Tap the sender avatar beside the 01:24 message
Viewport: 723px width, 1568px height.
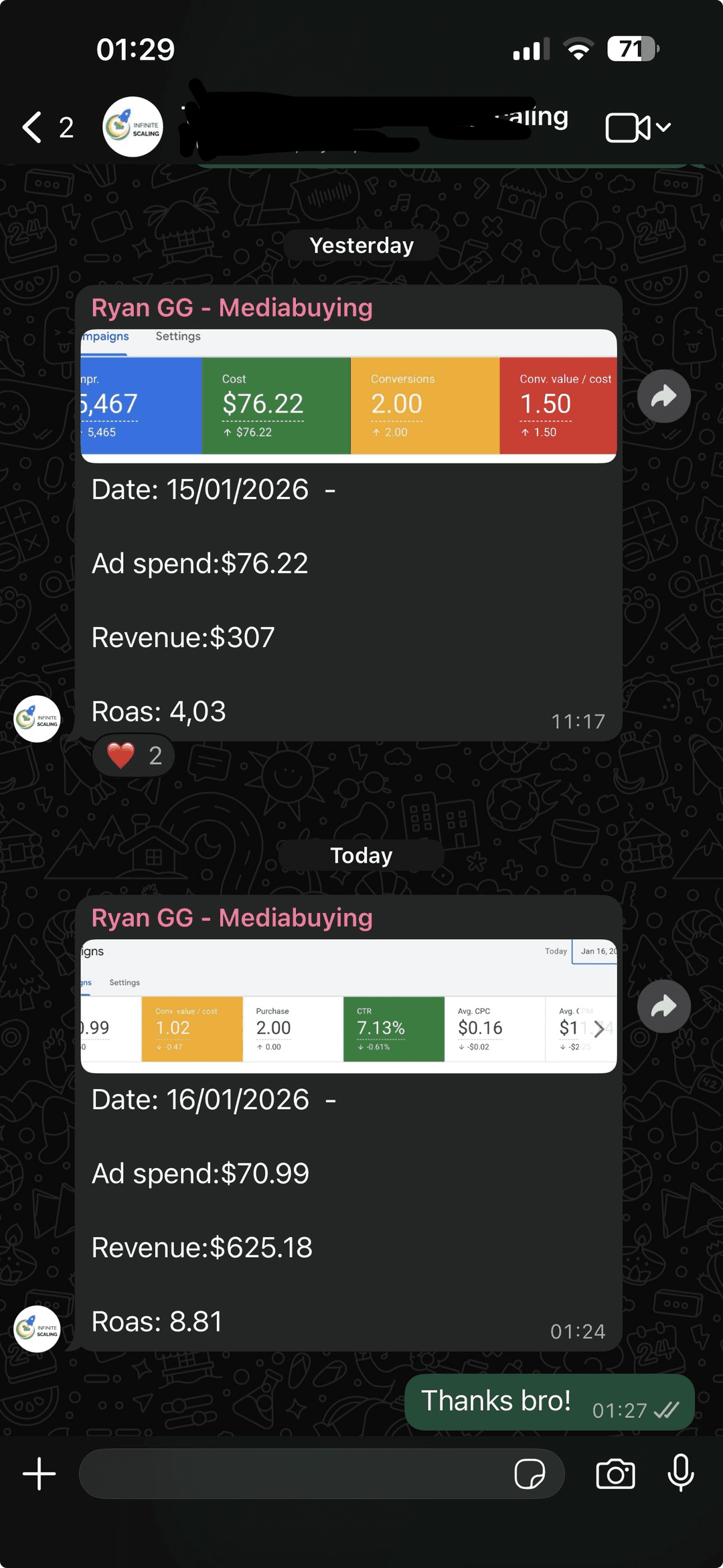[x=37, y=1329]
